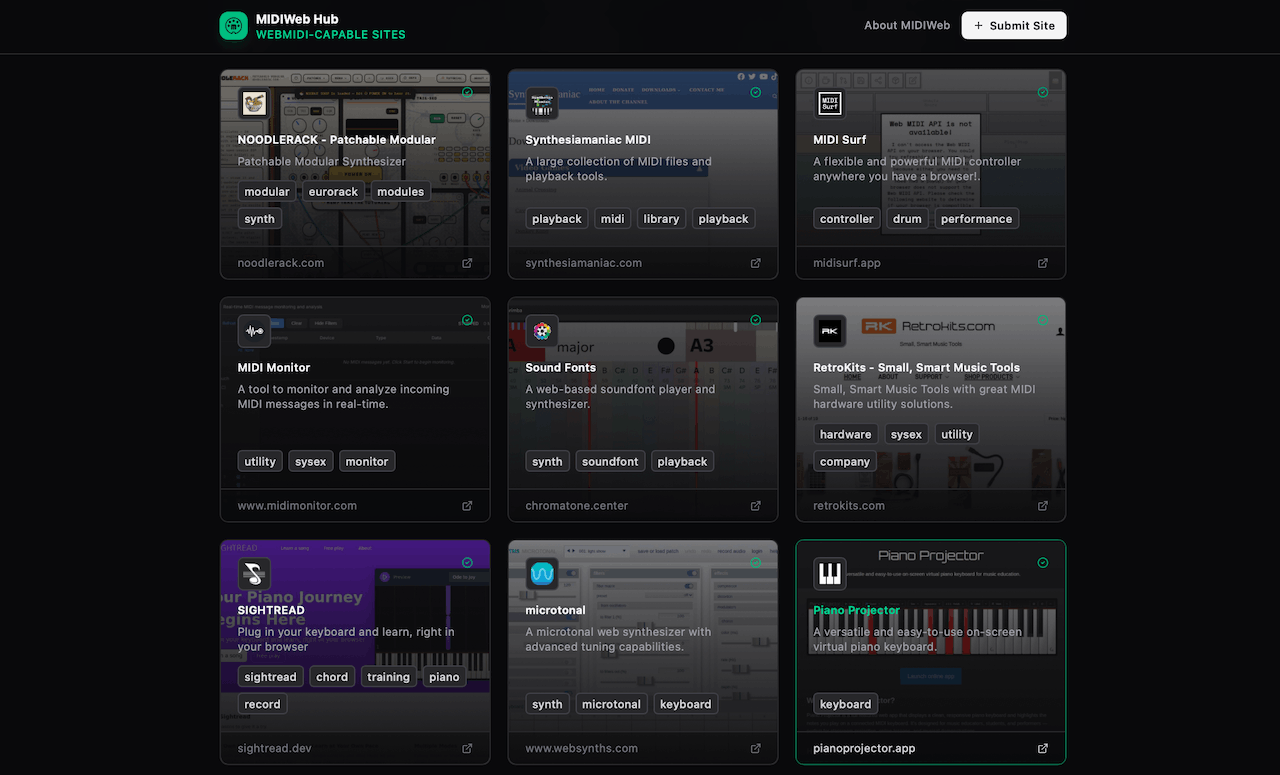This screenshot has width=1280, height=775.
Task: Click the verified checkmark on MIDI Monitor card
Action: [x=467, y=320]
